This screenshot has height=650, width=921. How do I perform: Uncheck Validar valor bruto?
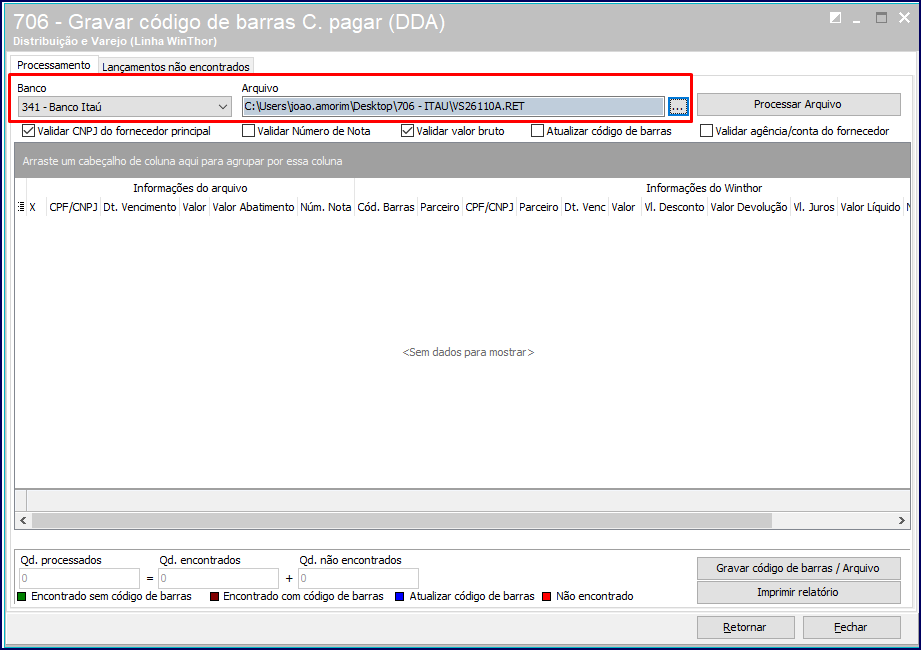[x=408, y=131]
